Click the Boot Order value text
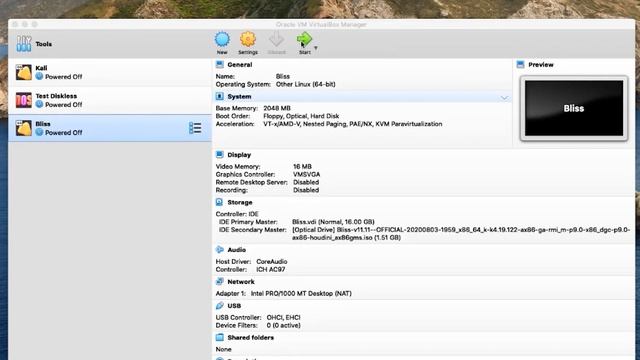Screen dimensions: 640x360 coord(301,116)
